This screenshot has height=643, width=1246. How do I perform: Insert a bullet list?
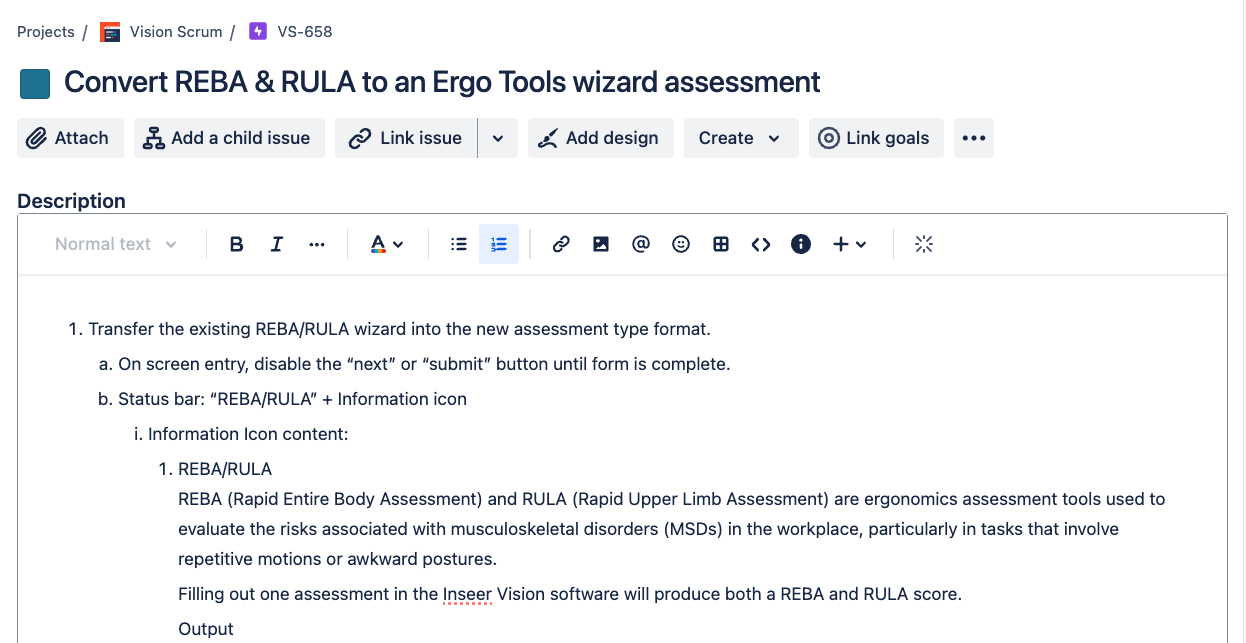459,244
